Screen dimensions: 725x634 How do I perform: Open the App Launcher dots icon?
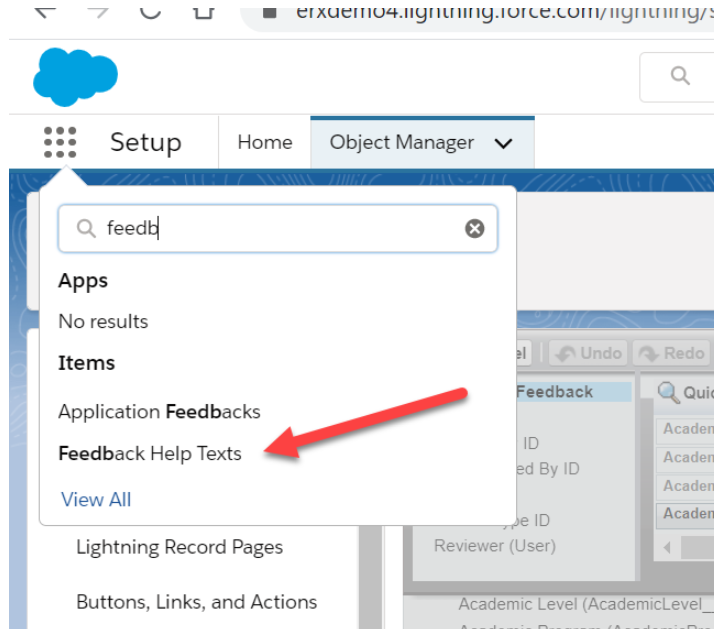tap(60, 143)
